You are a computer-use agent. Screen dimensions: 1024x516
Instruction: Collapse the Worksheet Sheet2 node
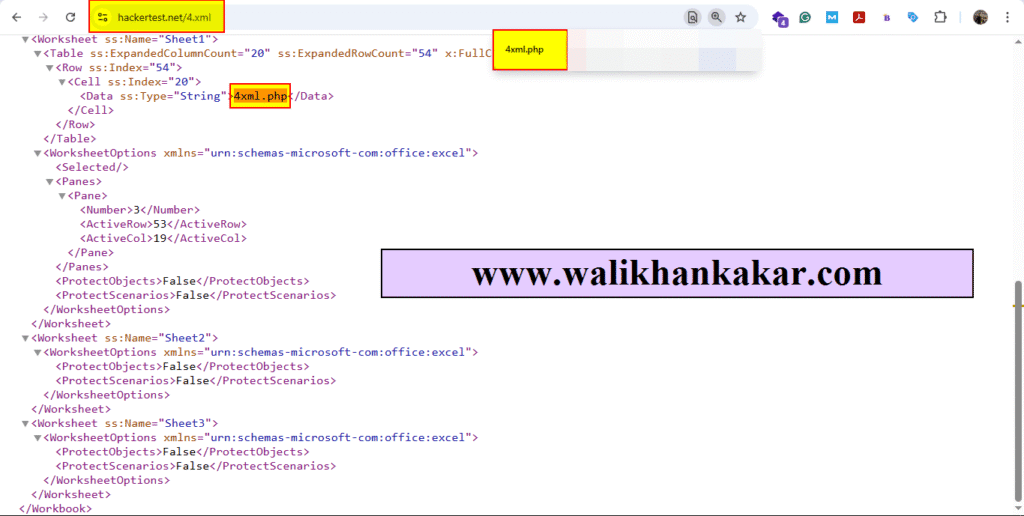pyautogui.click(x=25, y=338)
